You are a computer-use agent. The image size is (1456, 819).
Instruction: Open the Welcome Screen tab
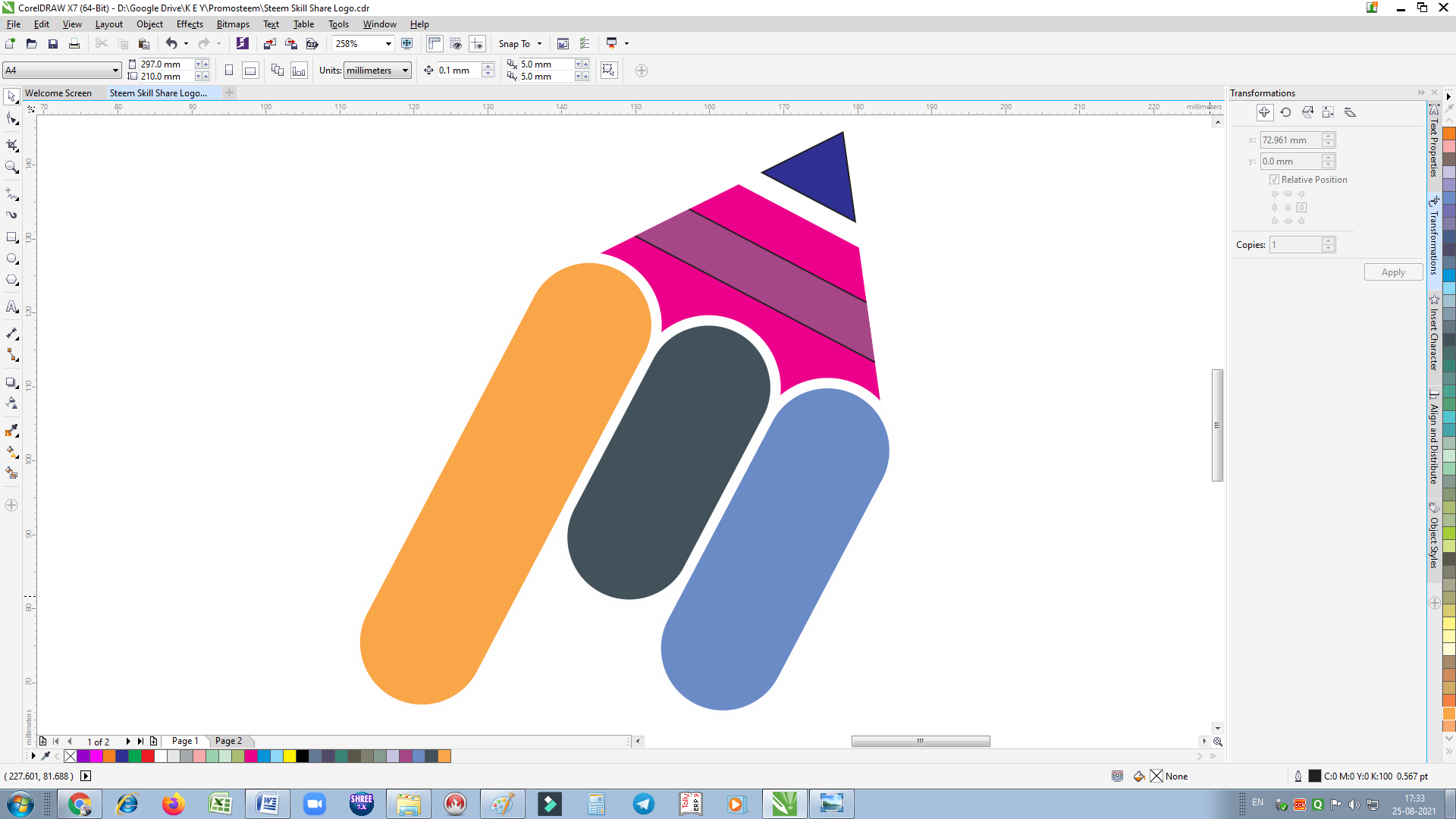pyautogui.click(x=58, y=93)
